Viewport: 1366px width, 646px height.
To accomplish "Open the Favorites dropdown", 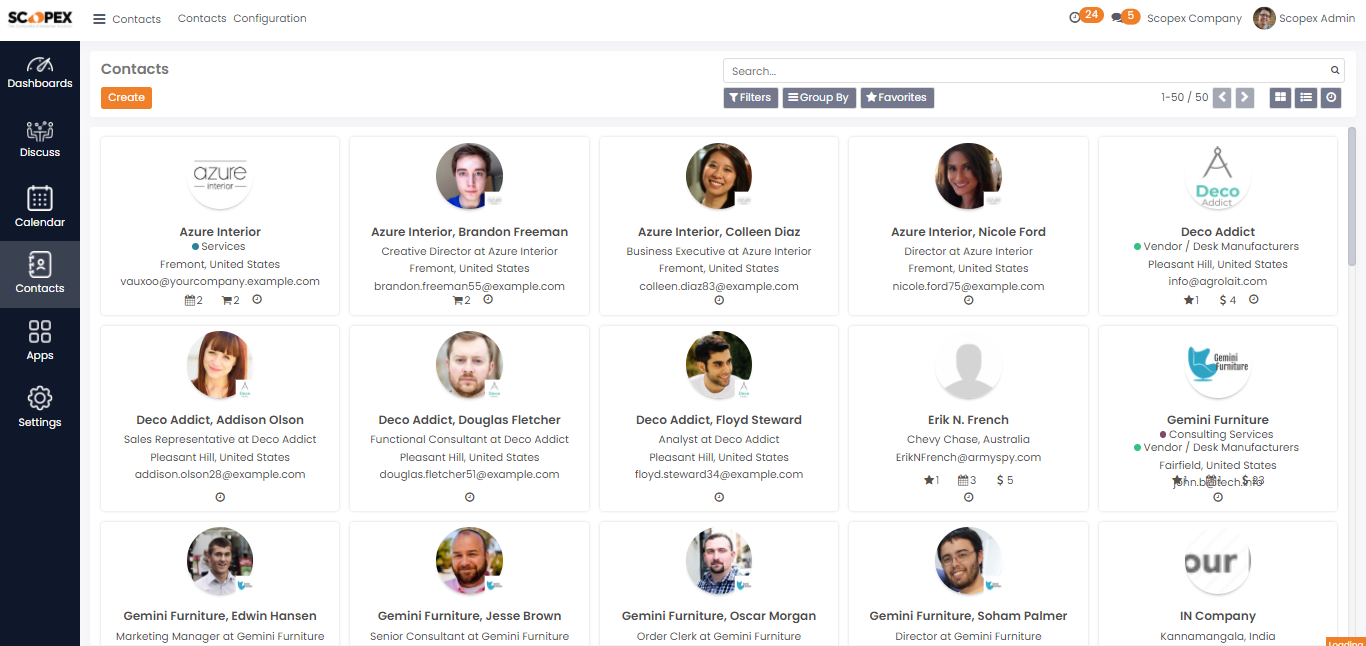I will 897,97.
